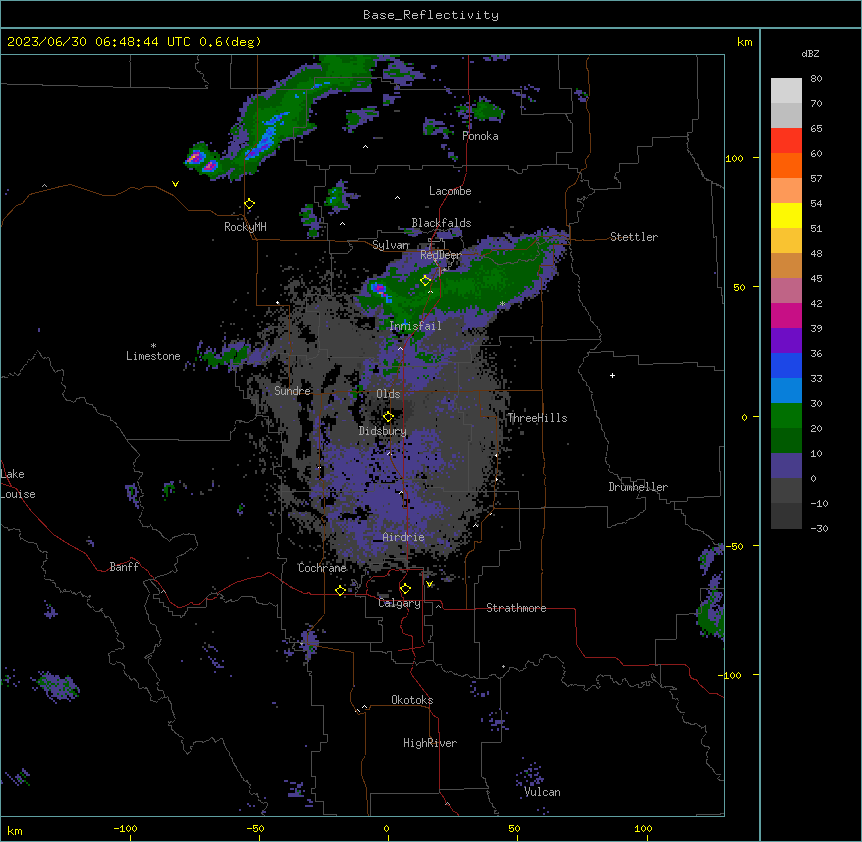This screenshot has width=862, height=842.
Task: Select the Limestone label
Action: [x=153, y=356]
